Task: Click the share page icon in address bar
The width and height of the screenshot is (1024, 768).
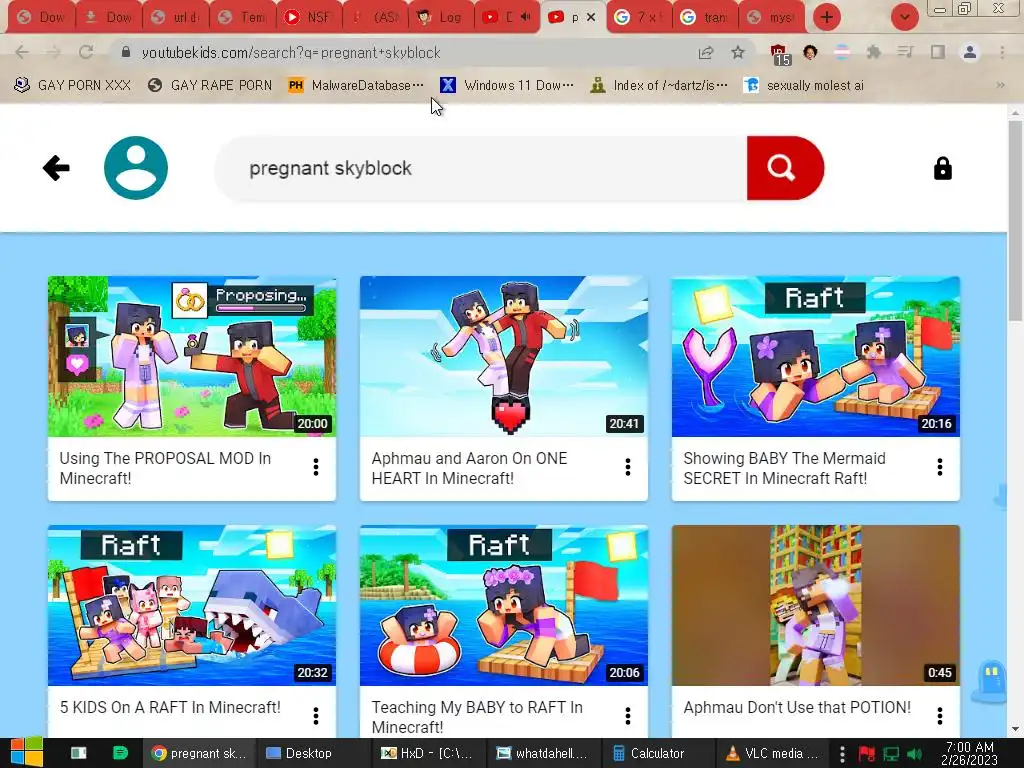Action: click(x=706, y=52)
